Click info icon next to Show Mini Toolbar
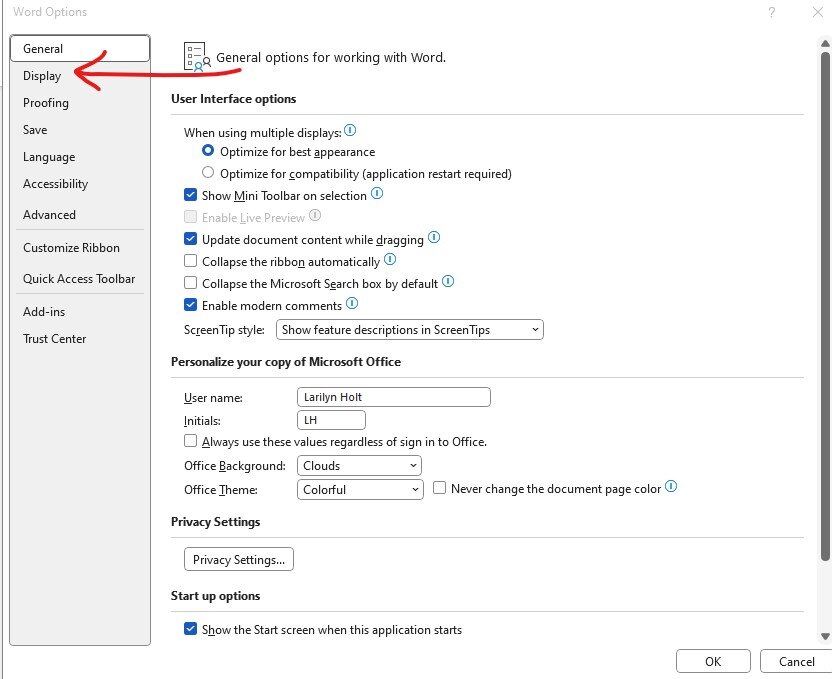The image size is (832, 679). click(377, 193)
